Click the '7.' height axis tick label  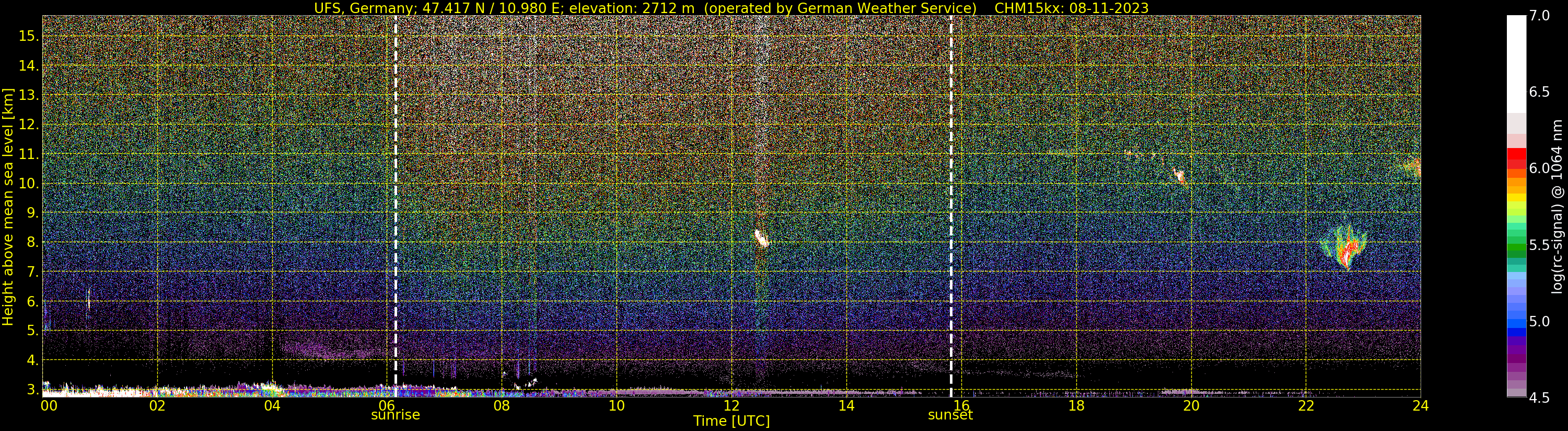click(33, 272)
